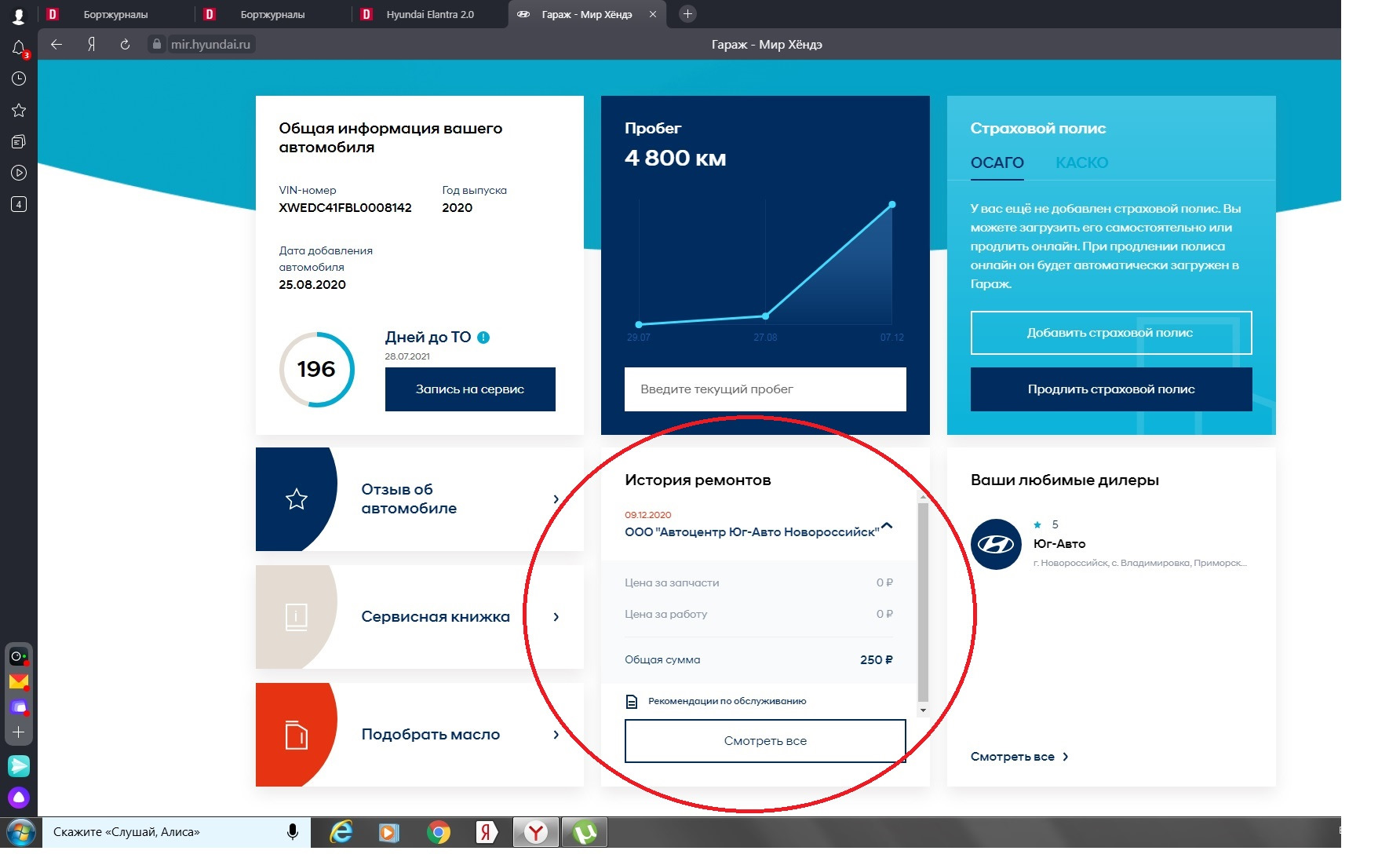Select the ОСАГО insurance tab
Viewport: 1400px width, 858px height.
pyautogui.click(x=997, y=163)
